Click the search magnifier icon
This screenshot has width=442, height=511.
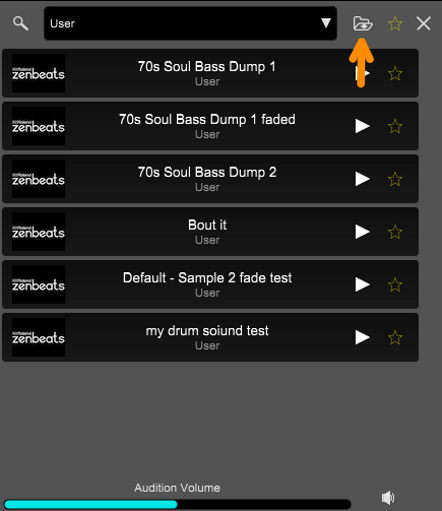tap(20, 23)
